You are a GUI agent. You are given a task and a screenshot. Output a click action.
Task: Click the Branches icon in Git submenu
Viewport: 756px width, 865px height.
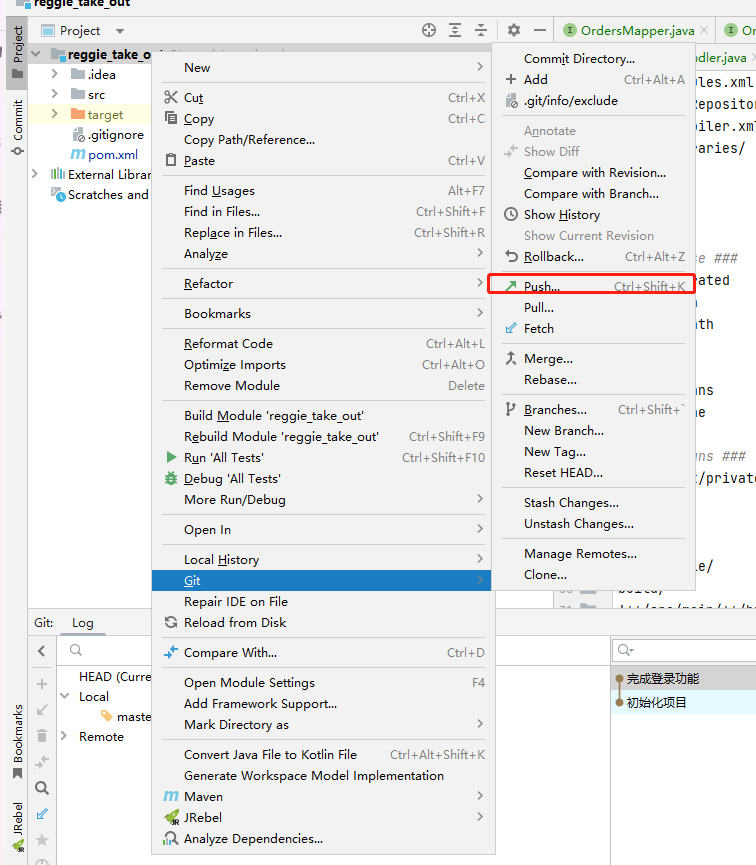[x=511, y=409]
